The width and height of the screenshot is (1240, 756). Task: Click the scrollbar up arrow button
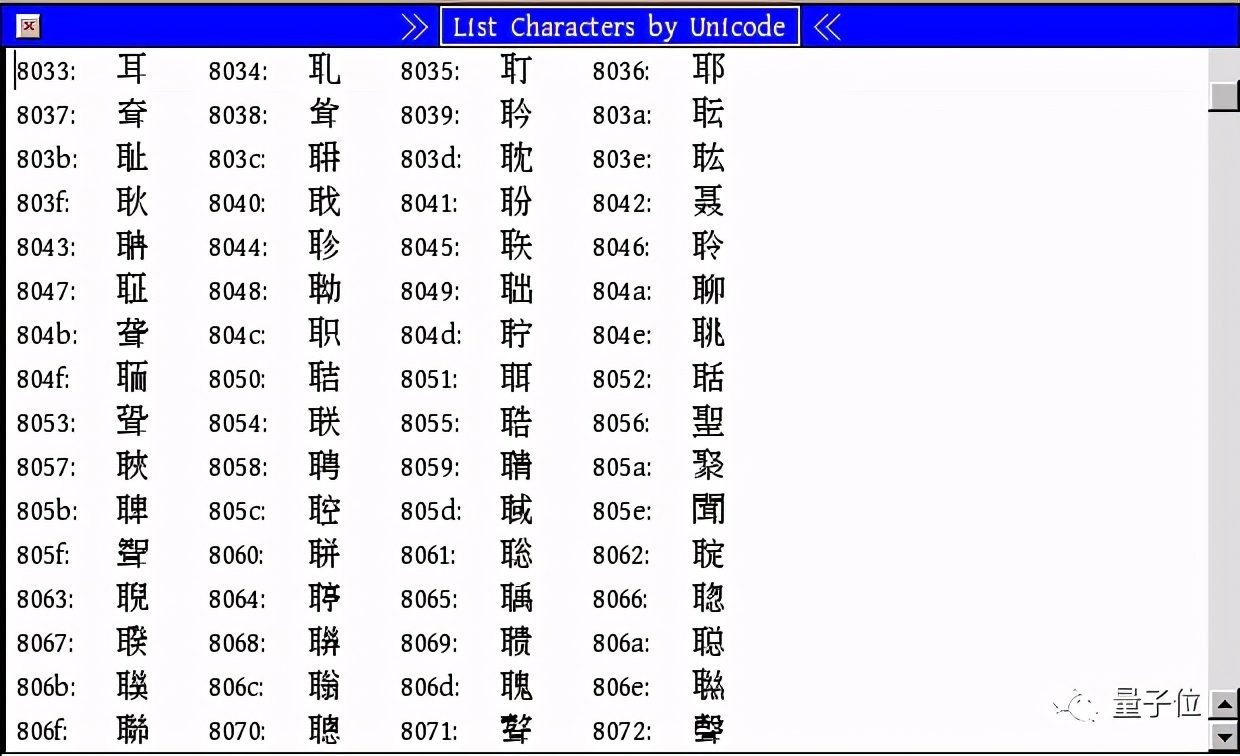tap(1224, 705)
